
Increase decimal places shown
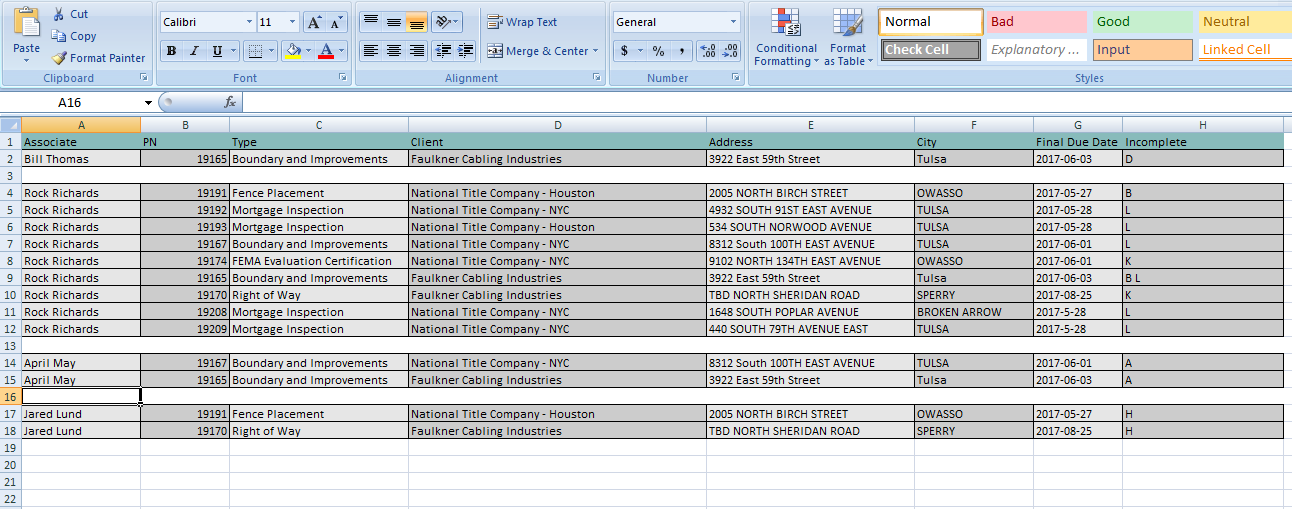tap(707, 51)
